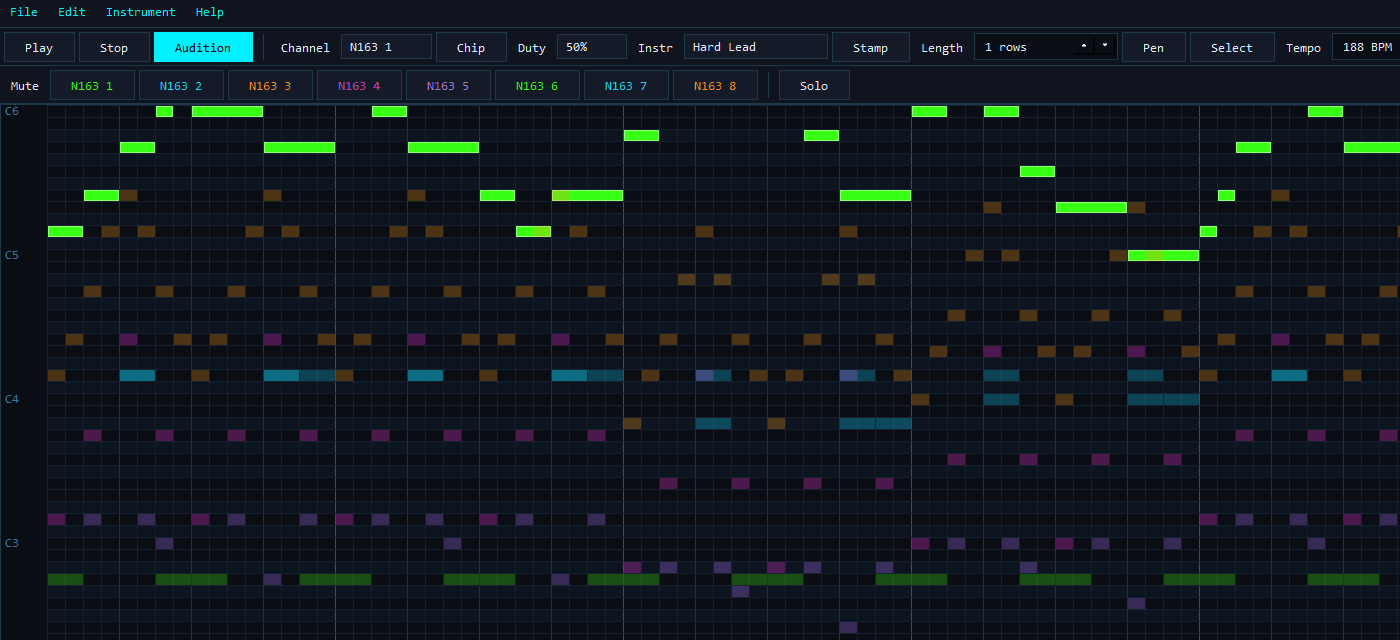Open the Help menu
Viewport: 1400px width, 640px height.
tap(210, 12)
